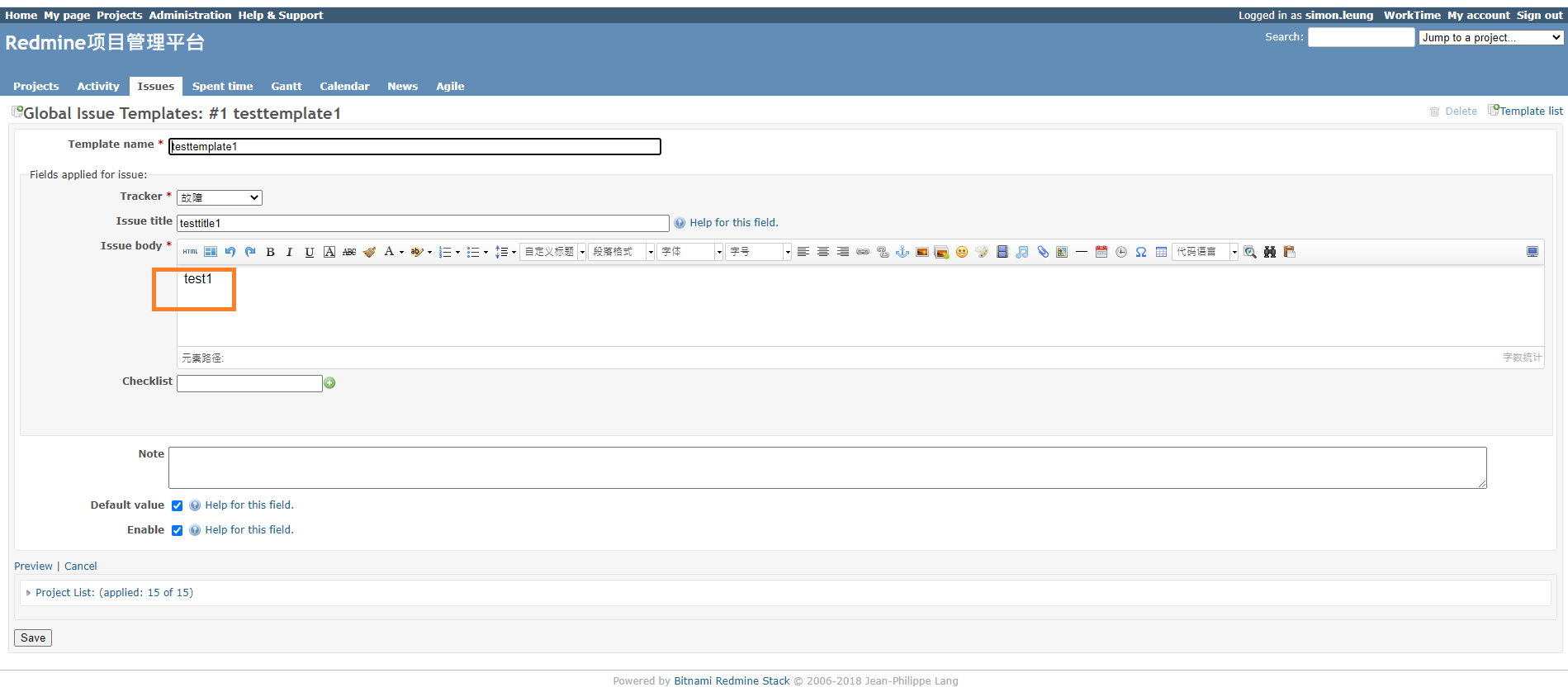
Task: Insert an anchor in the body
Action: tap(902, 252)
